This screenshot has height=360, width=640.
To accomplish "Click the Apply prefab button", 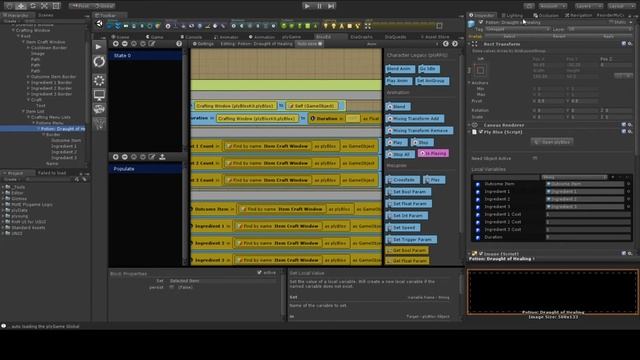I will (609, 36).
